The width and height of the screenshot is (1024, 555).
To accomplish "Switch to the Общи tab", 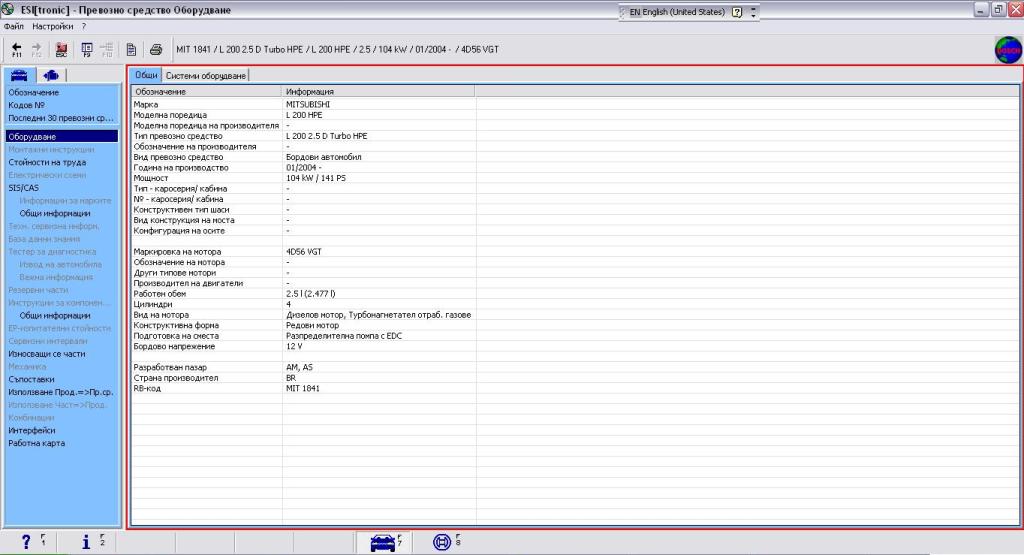I will [146, 75].
